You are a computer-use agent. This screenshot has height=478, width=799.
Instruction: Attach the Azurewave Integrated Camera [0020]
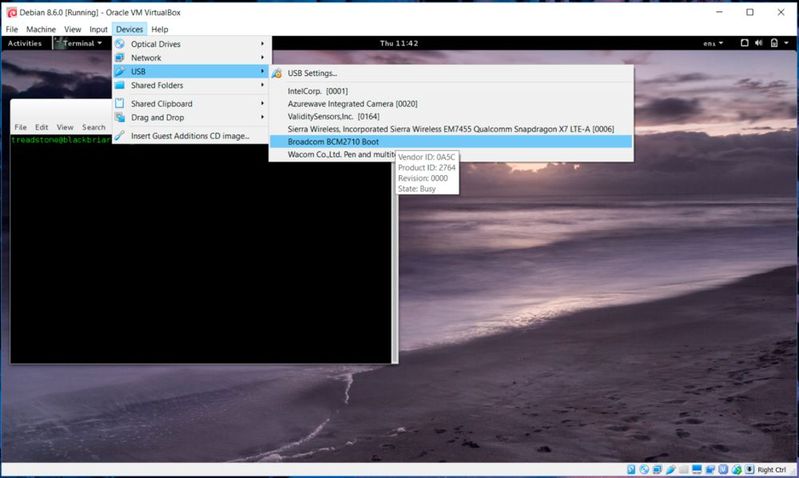click(x=451, y=103)
